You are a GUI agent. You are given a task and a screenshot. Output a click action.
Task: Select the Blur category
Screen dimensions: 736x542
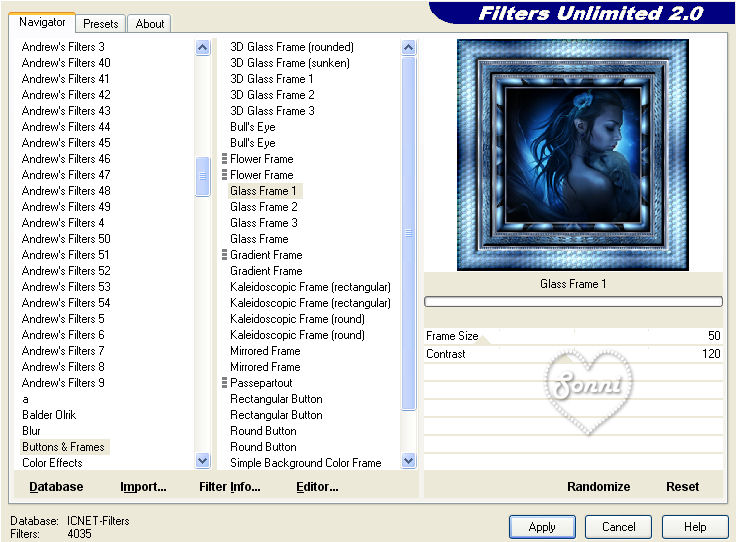coord(31,431)
